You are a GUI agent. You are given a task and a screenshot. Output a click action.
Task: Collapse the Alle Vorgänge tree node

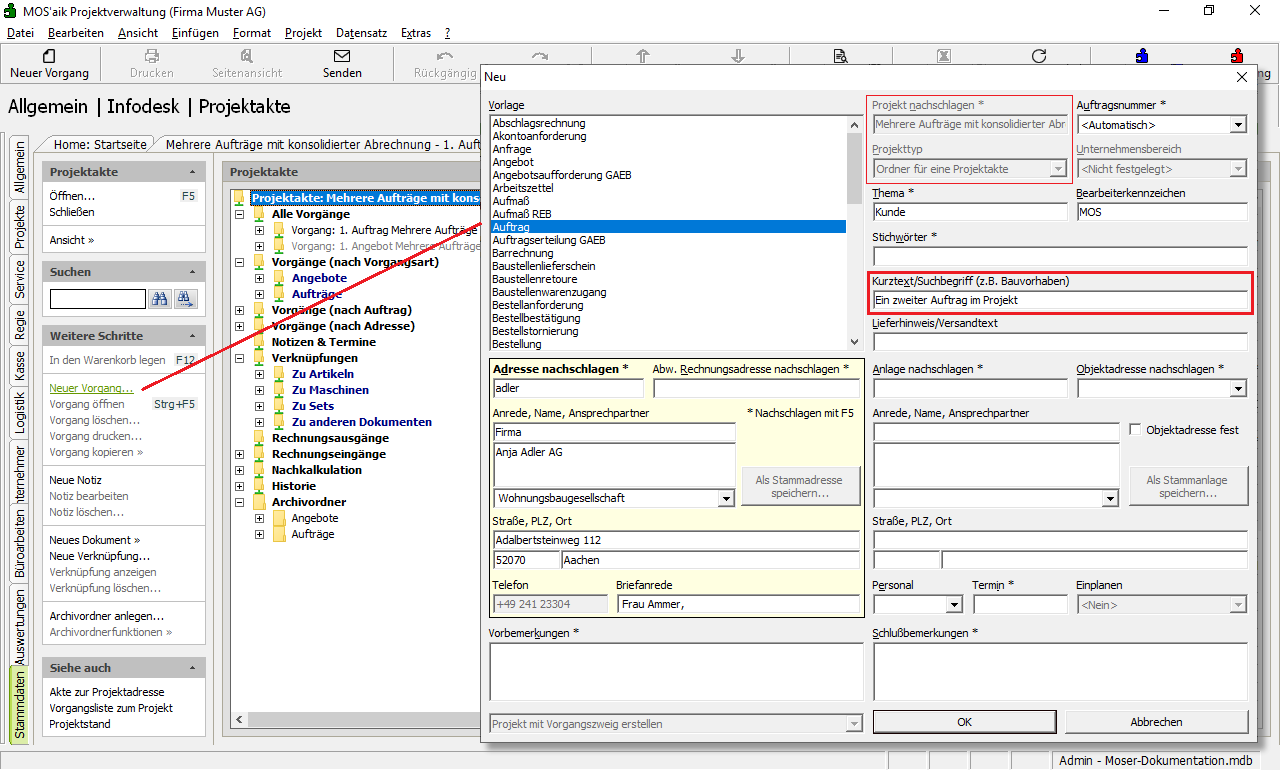[x=239, y=214]
